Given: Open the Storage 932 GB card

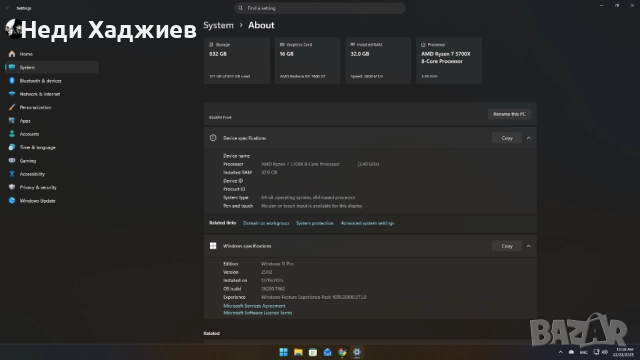Looking at the screenshot, I should (237, 60).
